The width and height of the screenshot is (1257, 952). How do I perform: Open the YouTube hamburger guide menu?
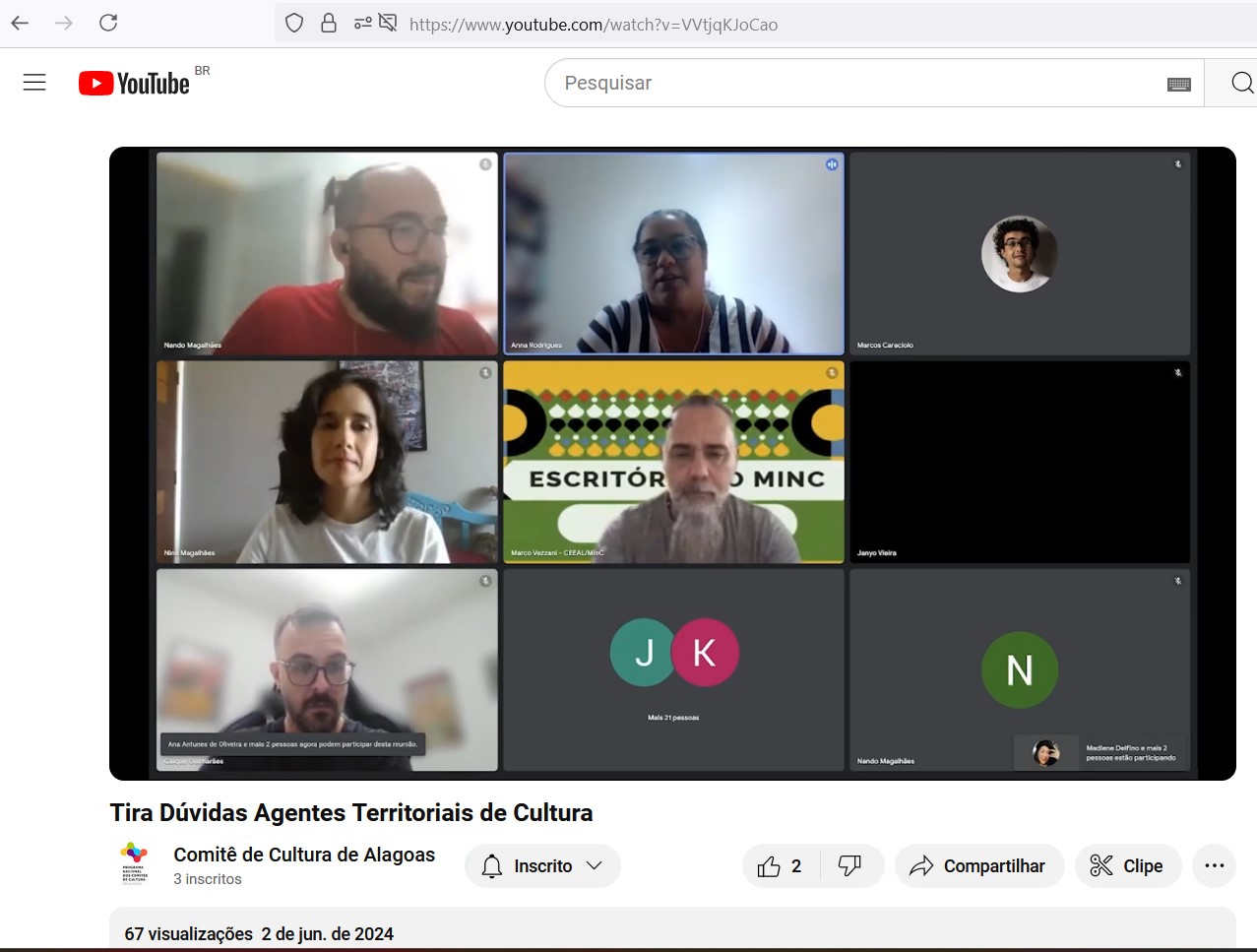[x=34, y=83]
